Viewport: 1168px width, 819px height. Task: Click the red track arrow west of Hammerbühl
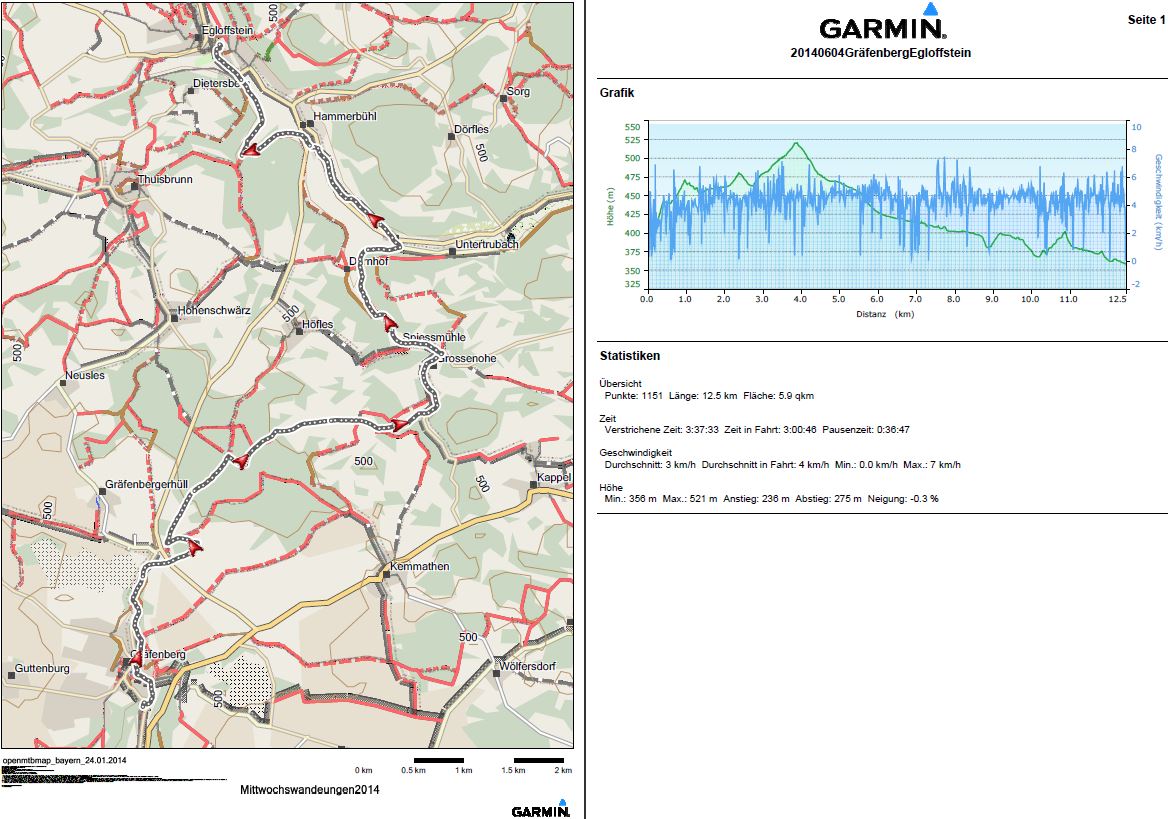pos(250,150)
